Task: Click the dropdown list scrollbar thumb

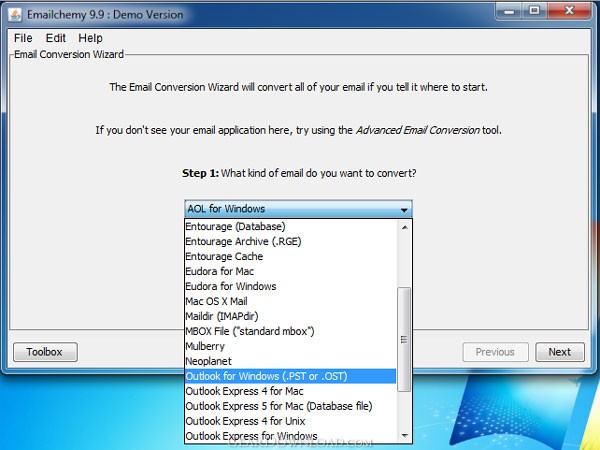Action: click(x=404, y=339)
